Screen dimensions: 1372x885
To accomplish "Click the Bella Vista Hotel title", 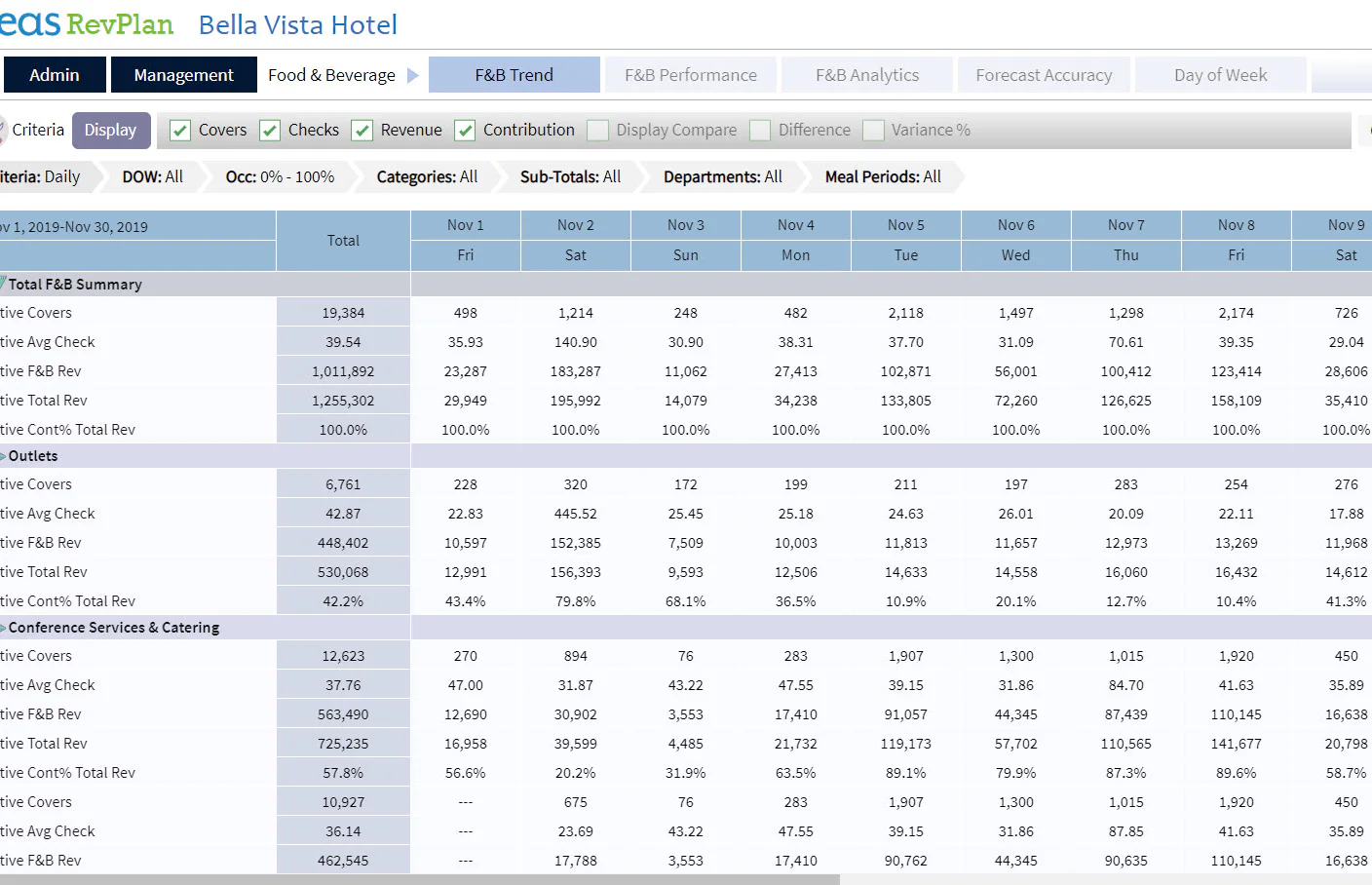I will pyautogui.click(x=297, y=24).
